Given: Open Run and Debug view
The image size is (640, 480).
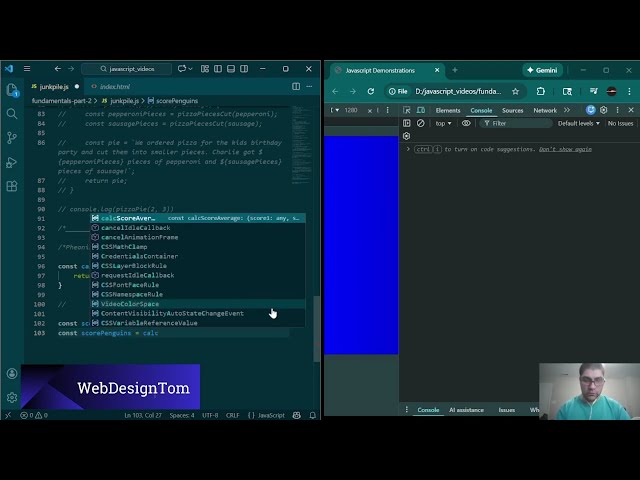Looking at the screenshot, I should pos(12,162).
